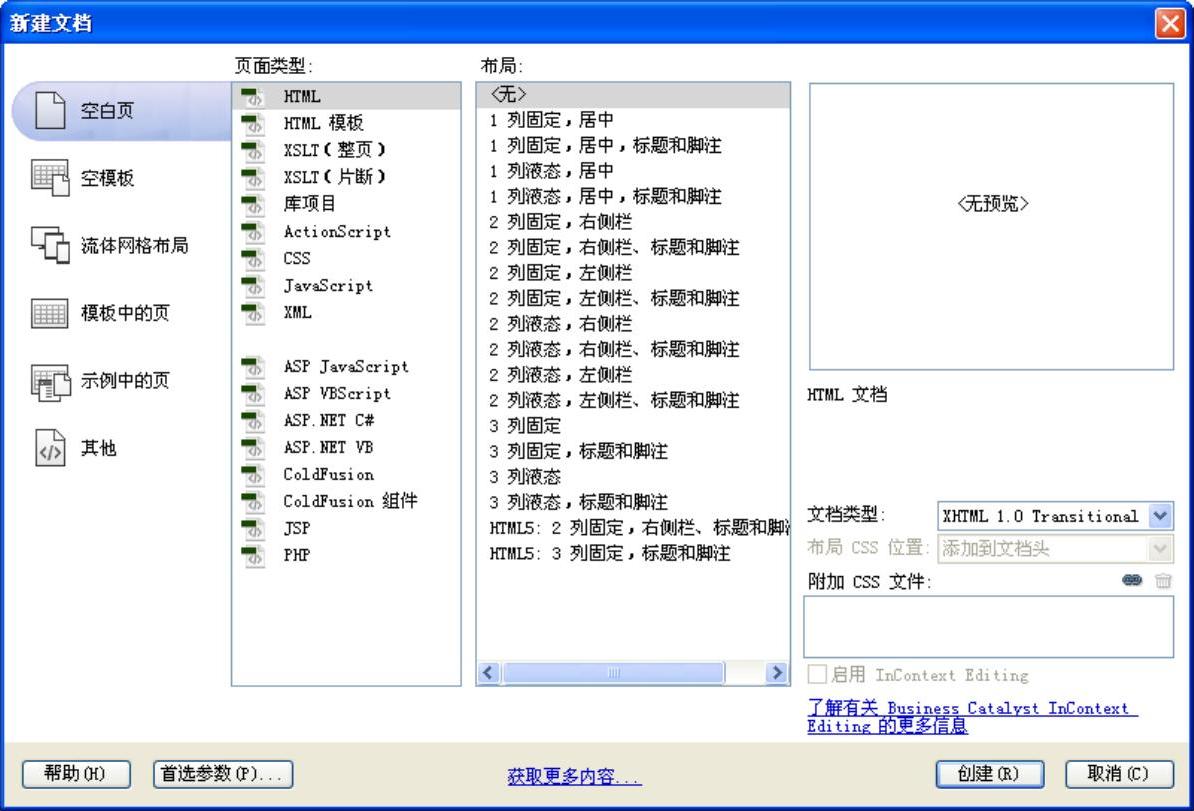
Task: Click the file icon beside ASP.NET C#
Action: pyautogui.click(x=253, y=420)
